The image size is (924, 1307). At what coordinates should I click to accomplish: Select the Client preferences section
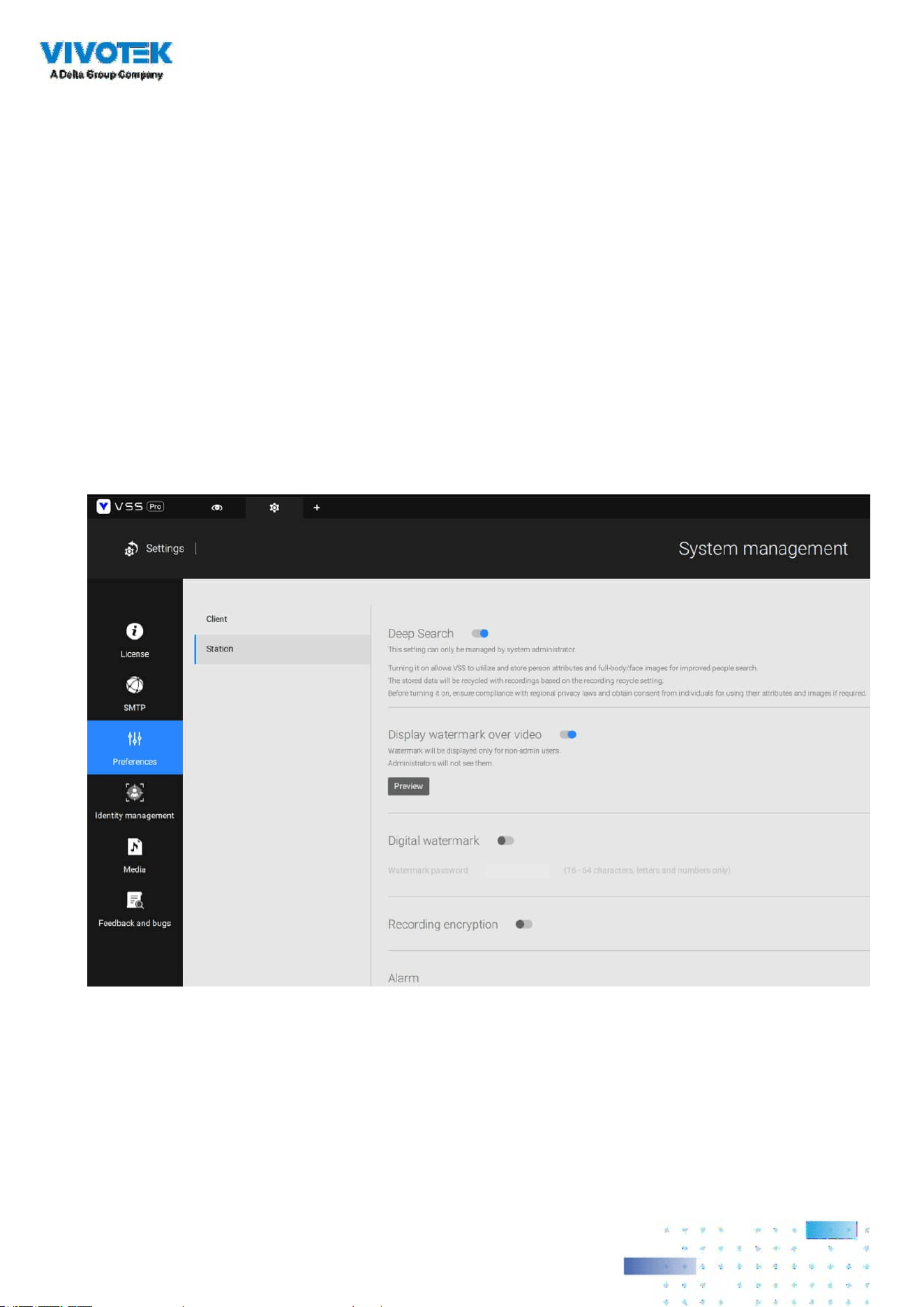coord(283,619)
